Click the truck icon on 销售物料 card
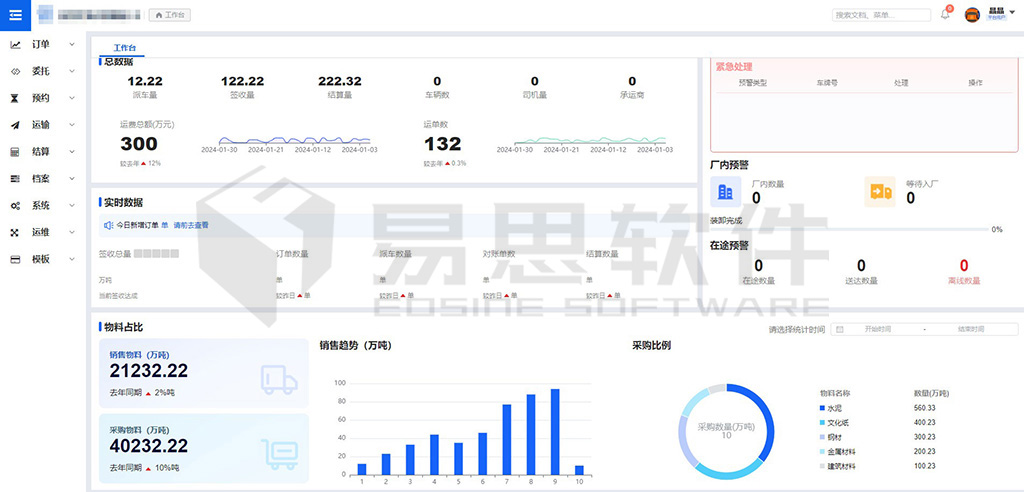Image resolution: width=1024 pixels, height=492 pixels. [x=279, y=379]
